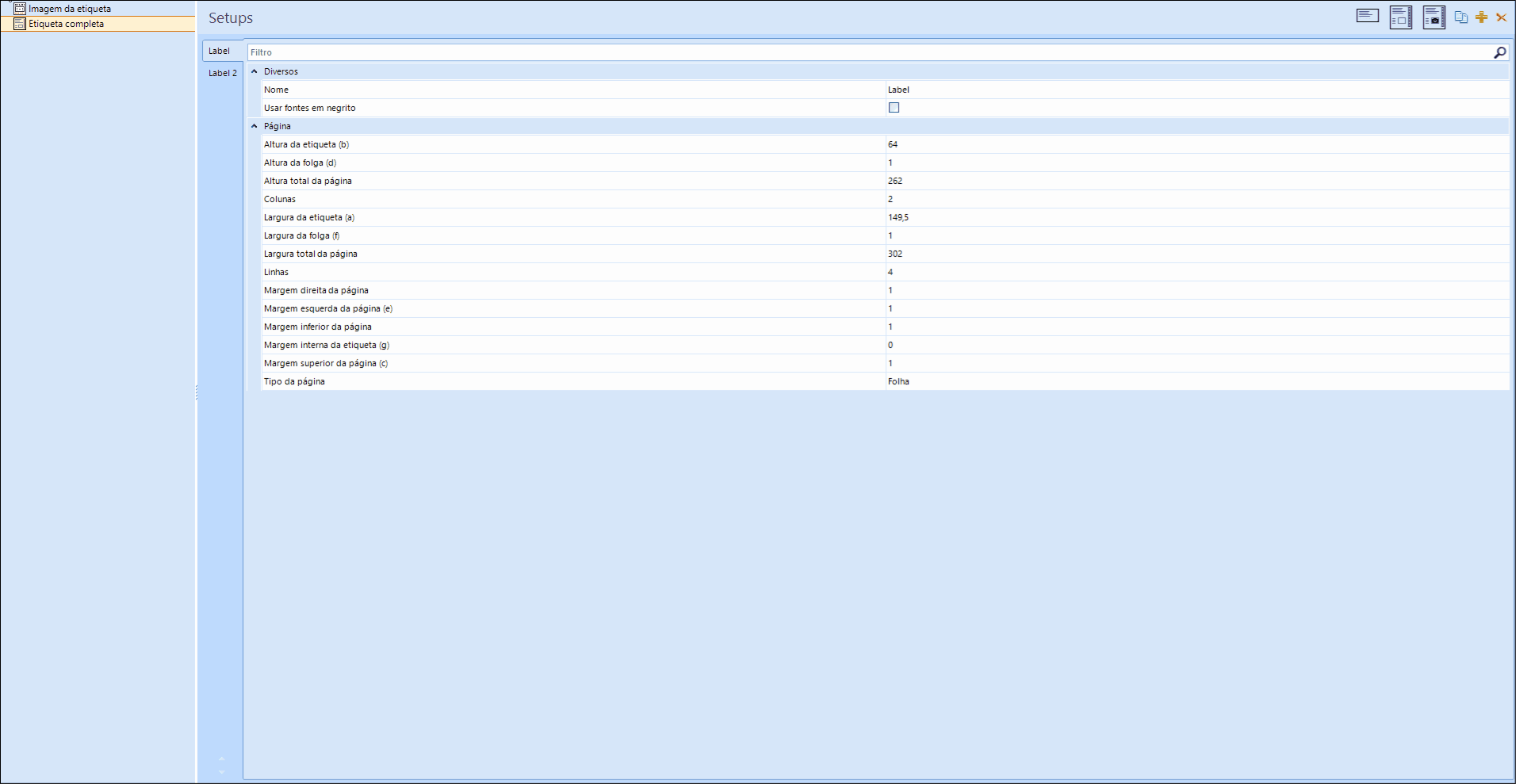Image resolution: width=1516 pixels, height=784 pixels.
Task: Collapse the Diversos section
Action: (255, 71)
